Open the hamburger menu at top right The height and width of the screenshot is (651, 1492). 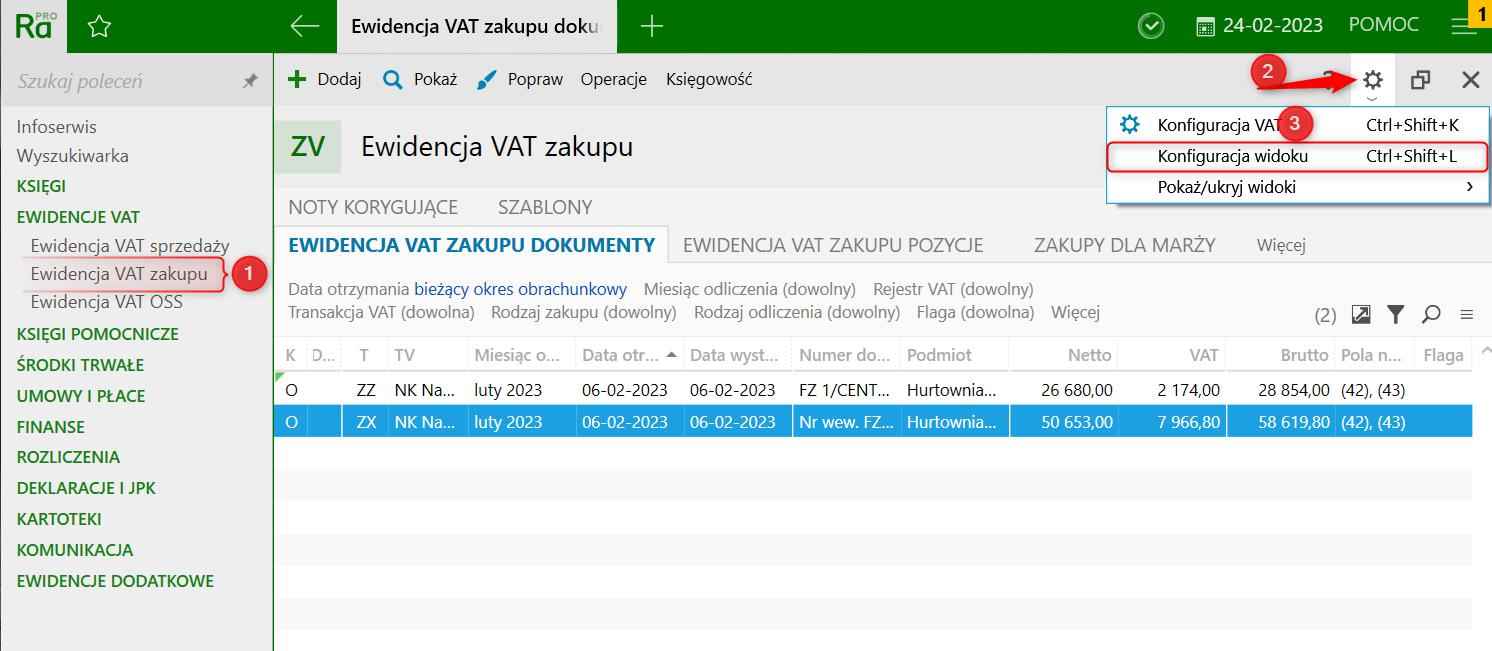[x=1464, y=27]
